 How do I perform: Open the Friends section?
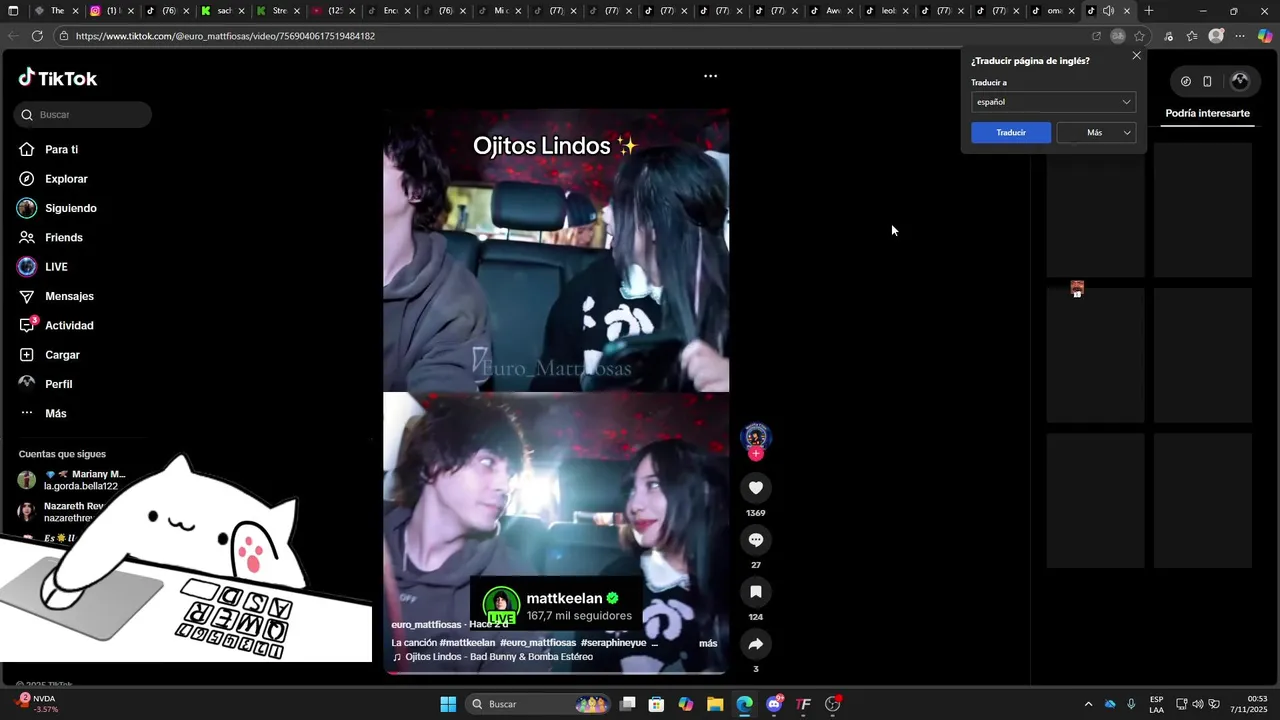50,238
